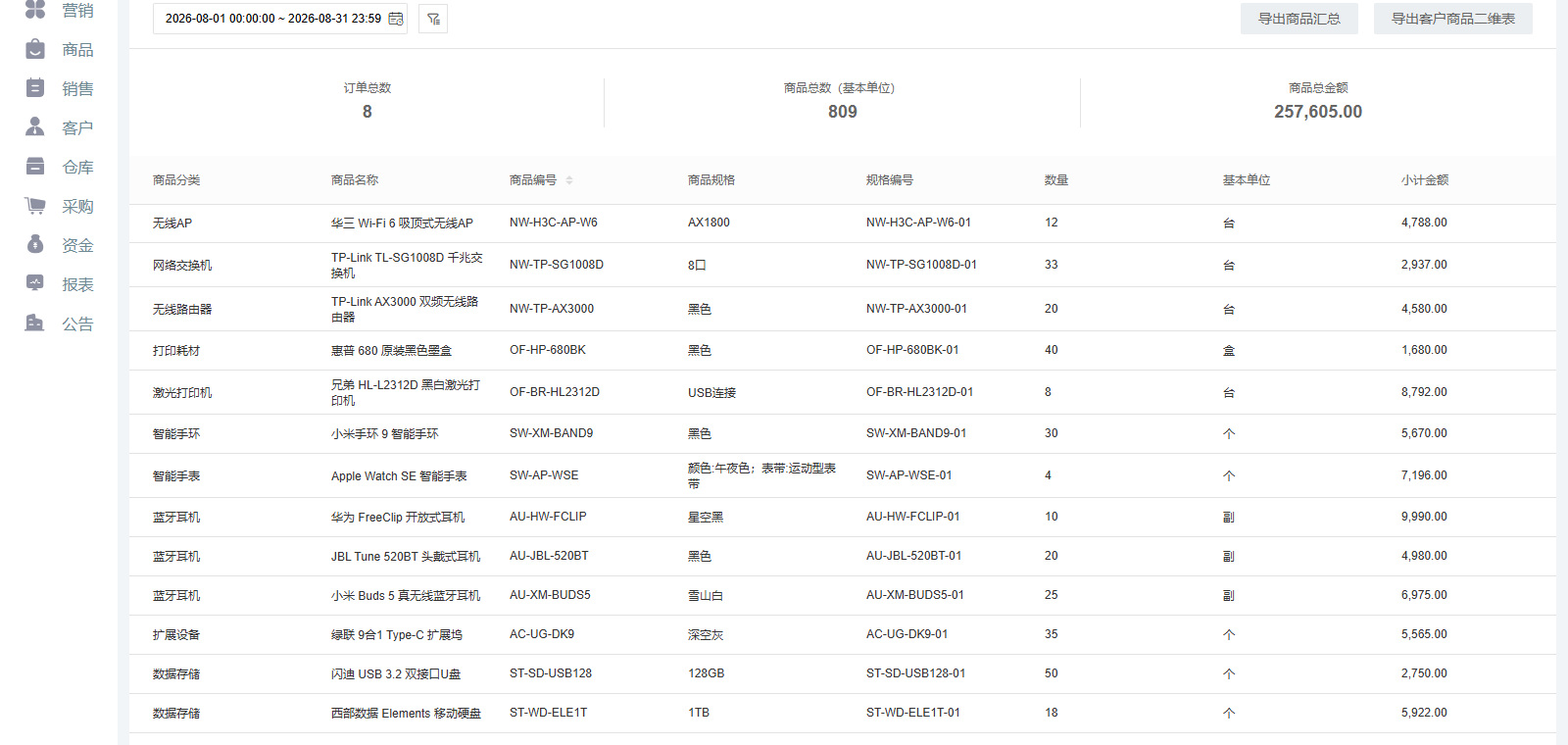The image size is (1568, 745).
Task: Open 商品 menu label in sidebar
Action: tap(77, 49)
